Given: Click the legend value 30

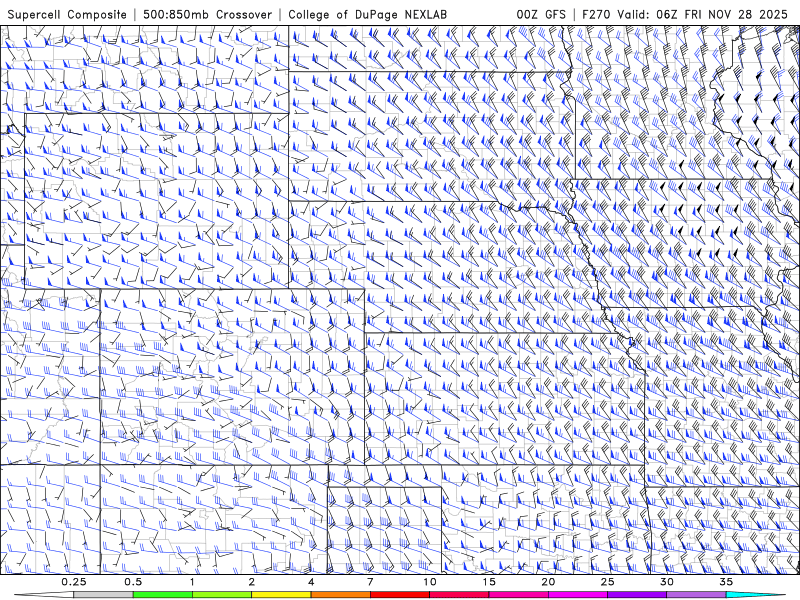Looking at the screenshot, I should tap(666, 582).
